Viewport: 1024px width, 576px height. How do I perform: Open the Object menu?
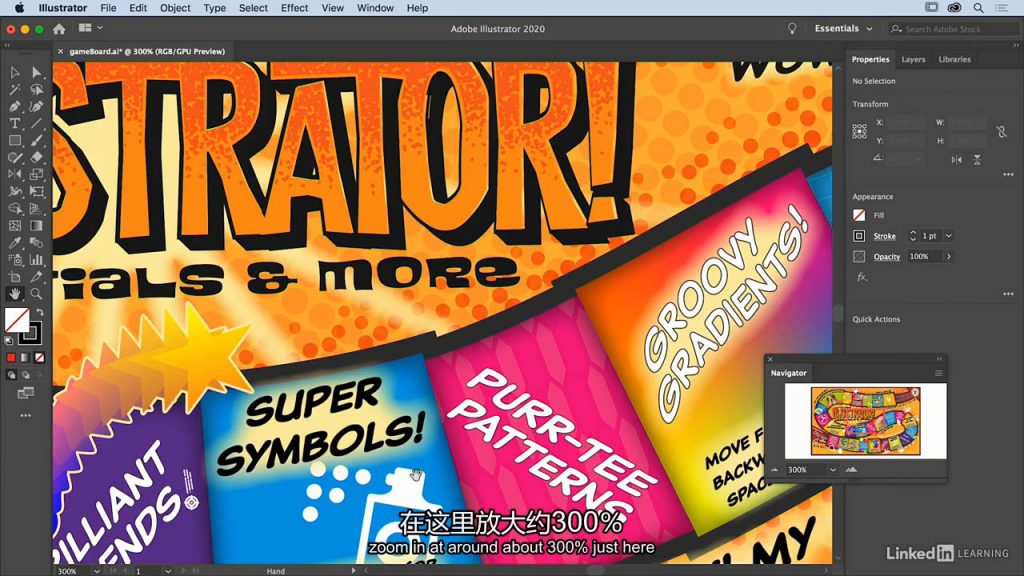175,8
